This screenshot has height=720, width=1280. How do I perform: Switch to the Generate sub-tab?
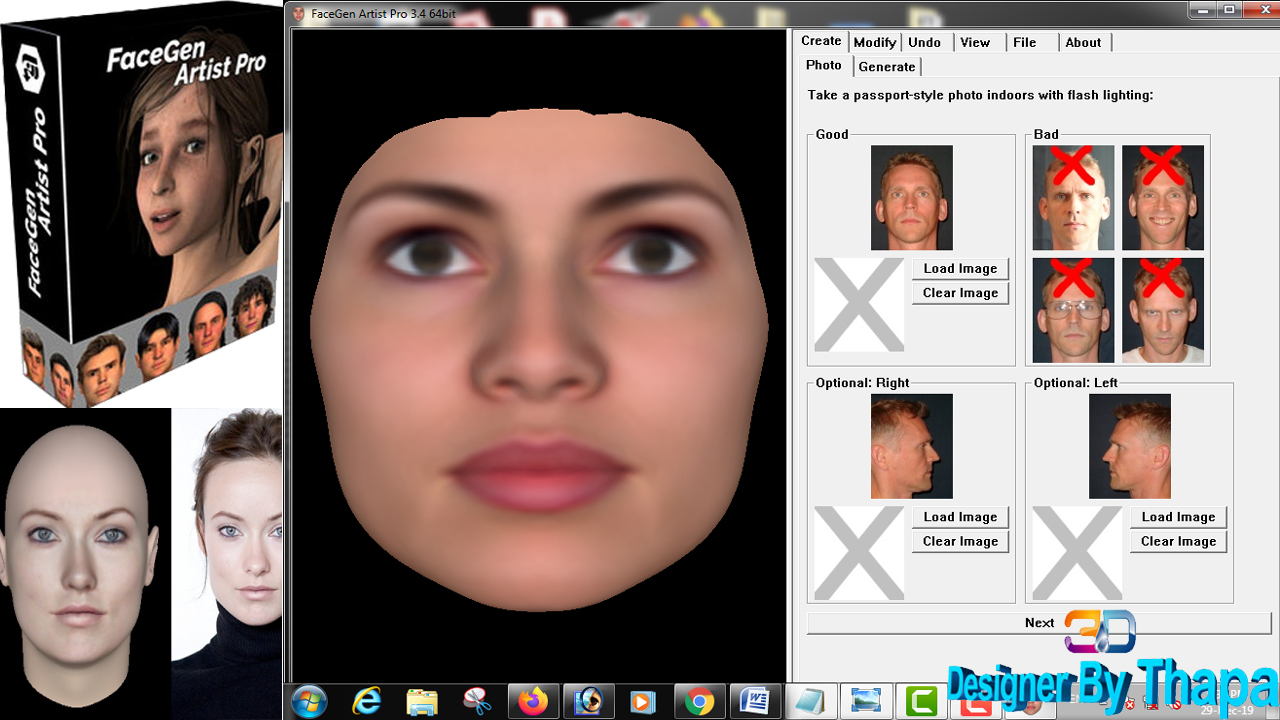[887, 66]
